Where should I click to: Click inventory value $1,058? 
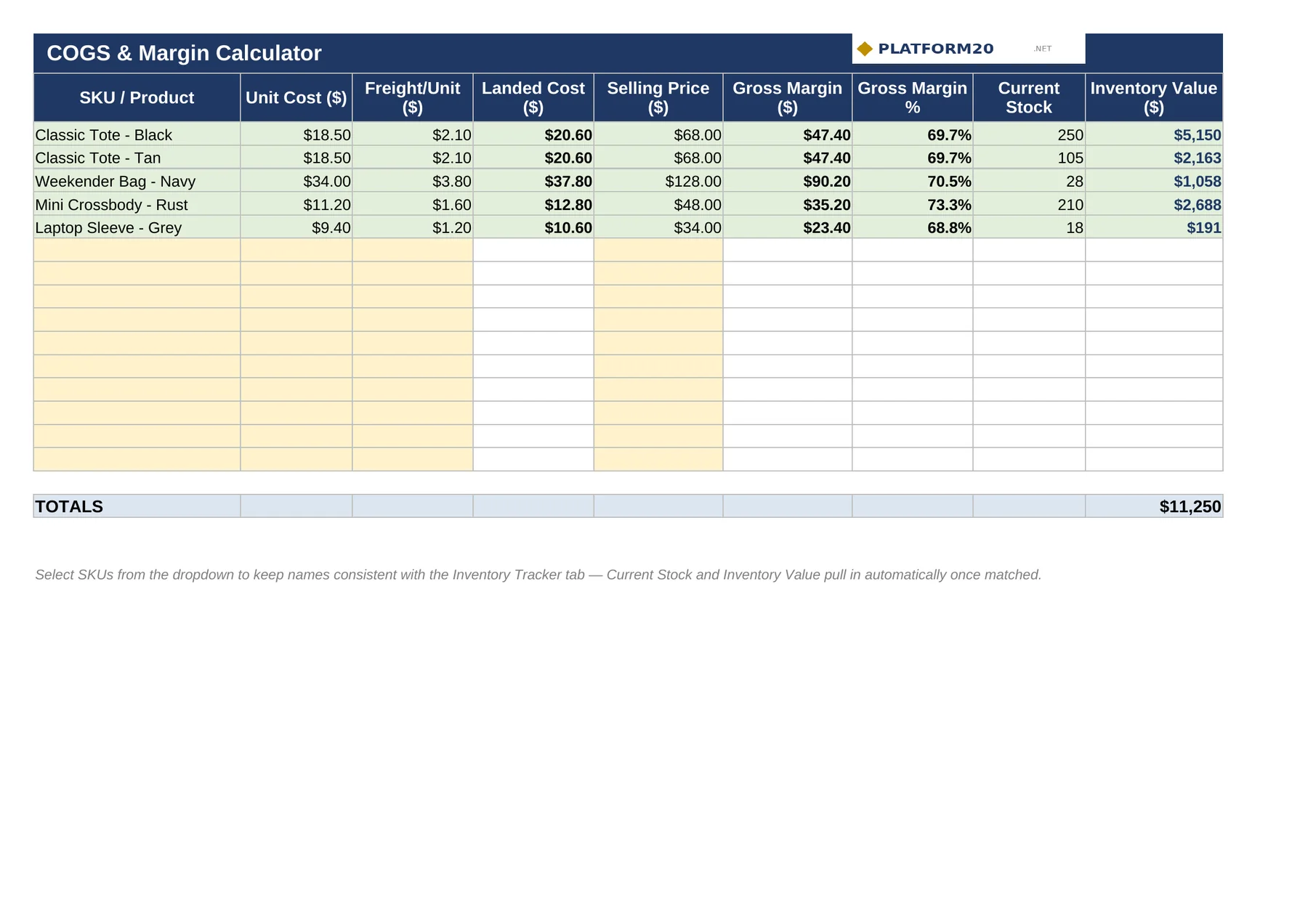coord(1154,181)
